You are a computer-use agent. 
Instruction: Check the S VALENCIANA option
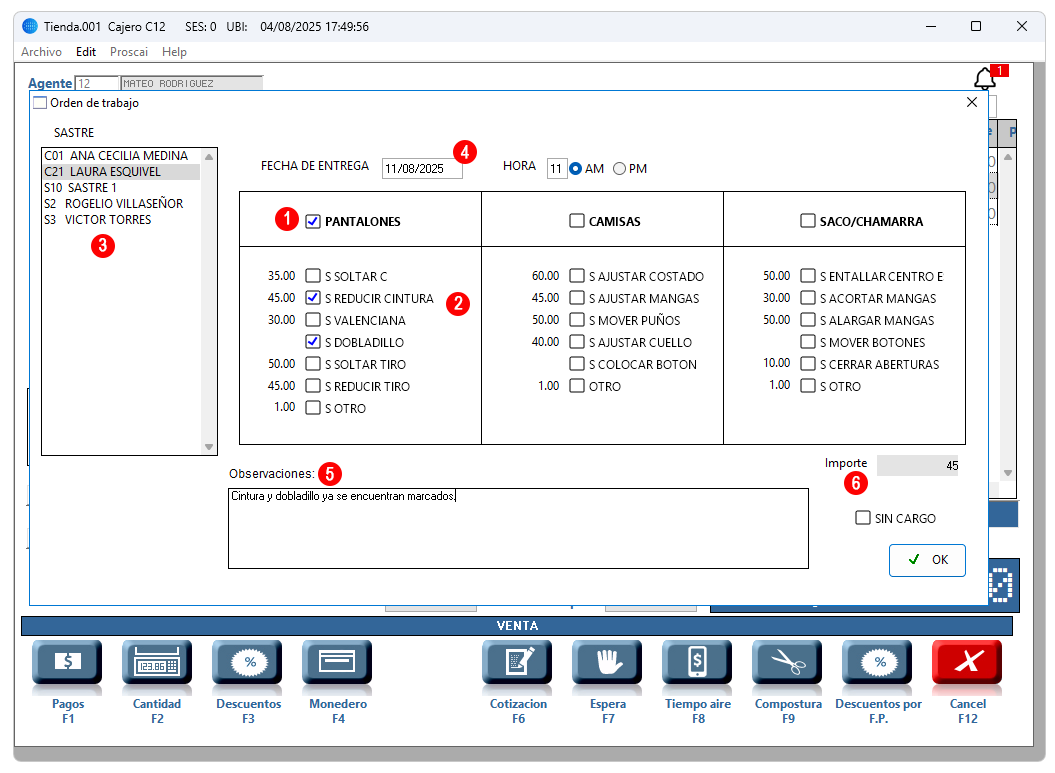[x=313, y=320]
